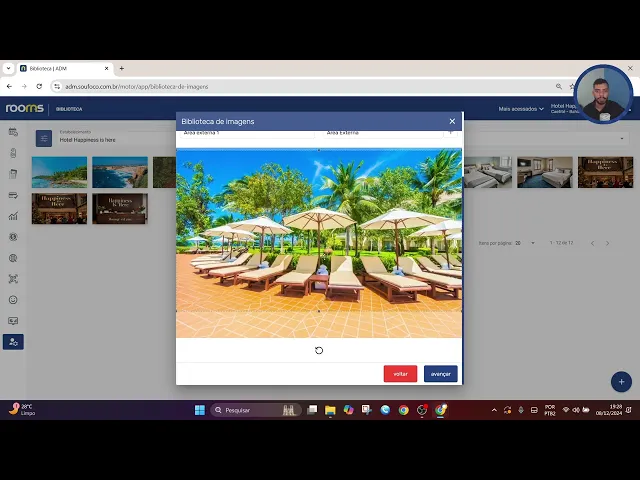This screenshot has height=480, width=640.
Task: Open the tab search dropdown arrow
Action: pyautogui.click(x=8, y=69)
